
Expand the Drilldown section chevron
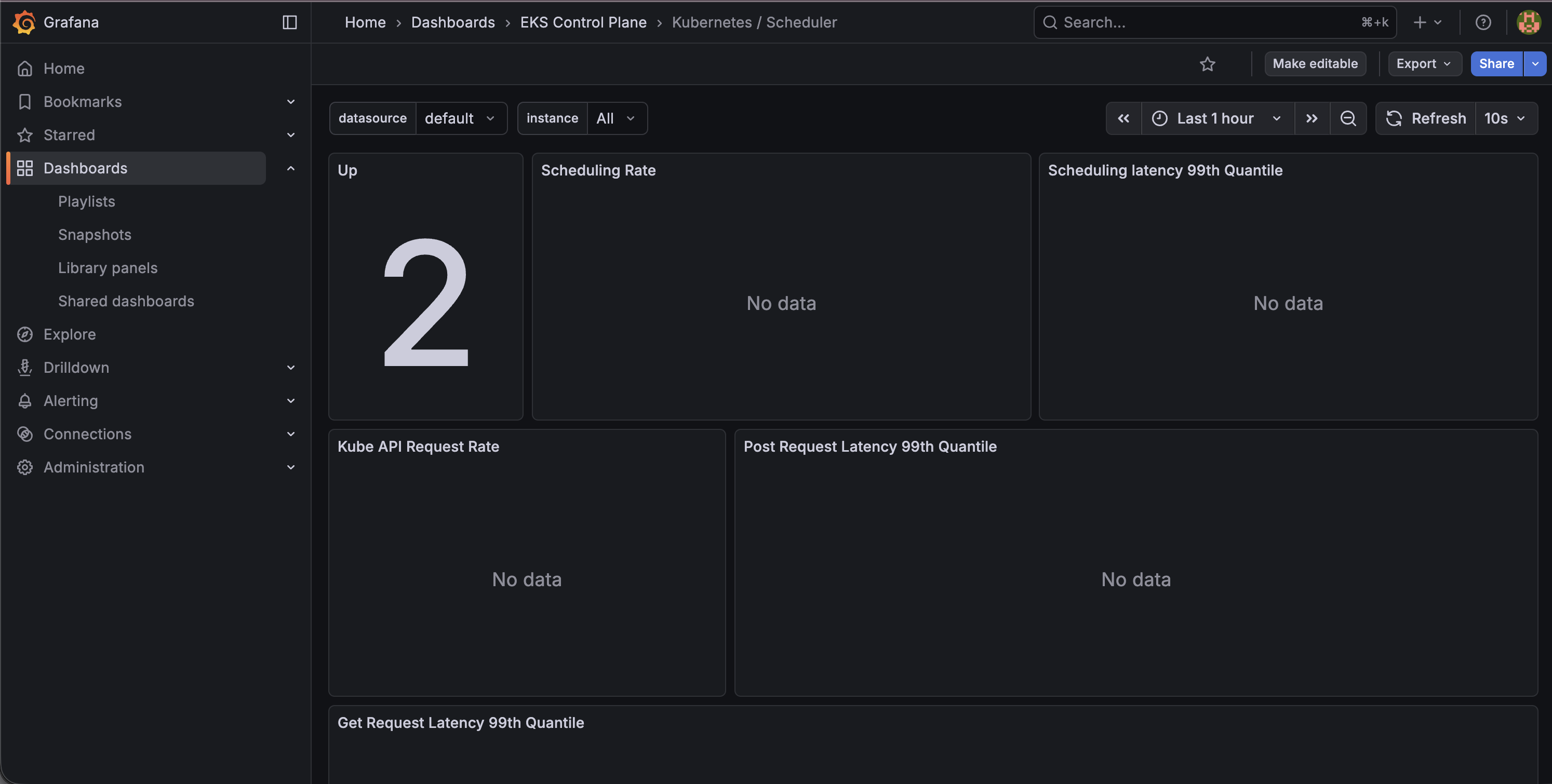(x=291, y=367)
